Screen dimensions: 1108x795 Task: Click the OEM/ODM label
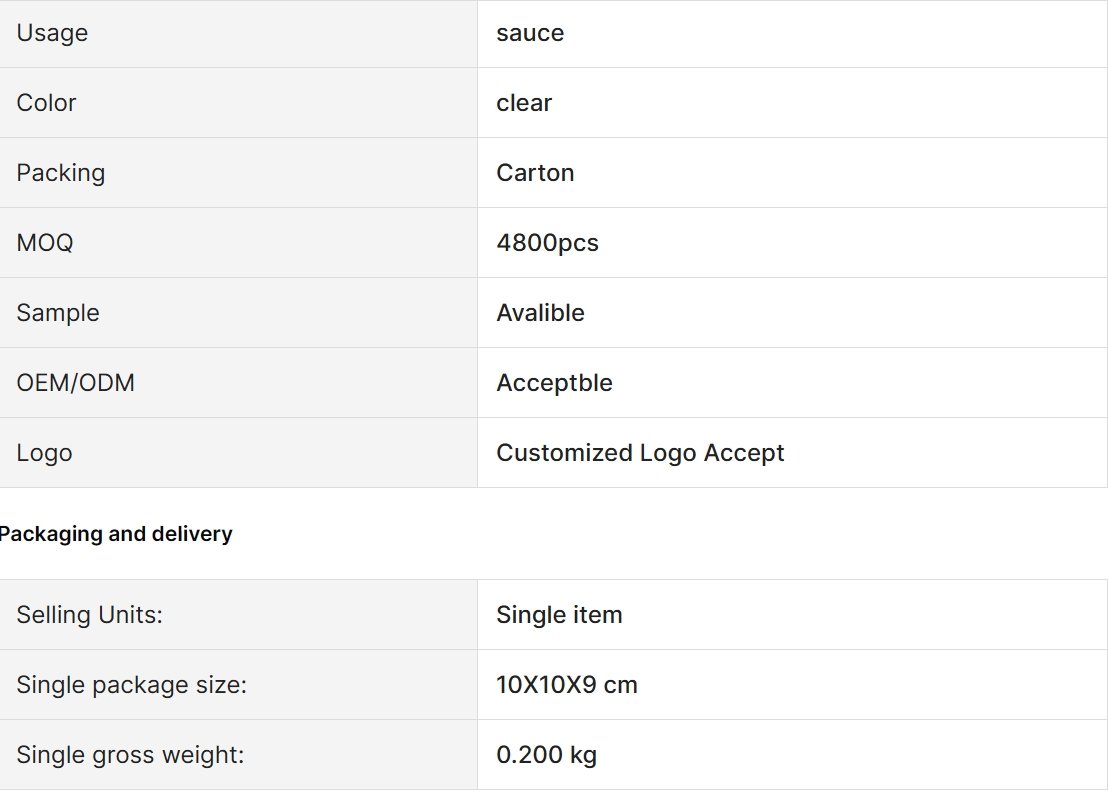click(76, 383)
